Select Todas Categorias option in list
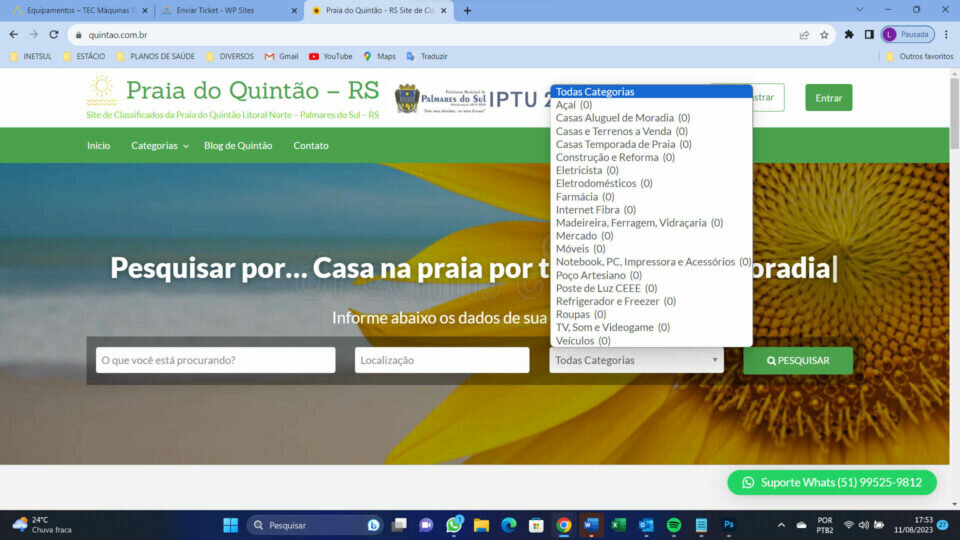 [x=651, y=92]
